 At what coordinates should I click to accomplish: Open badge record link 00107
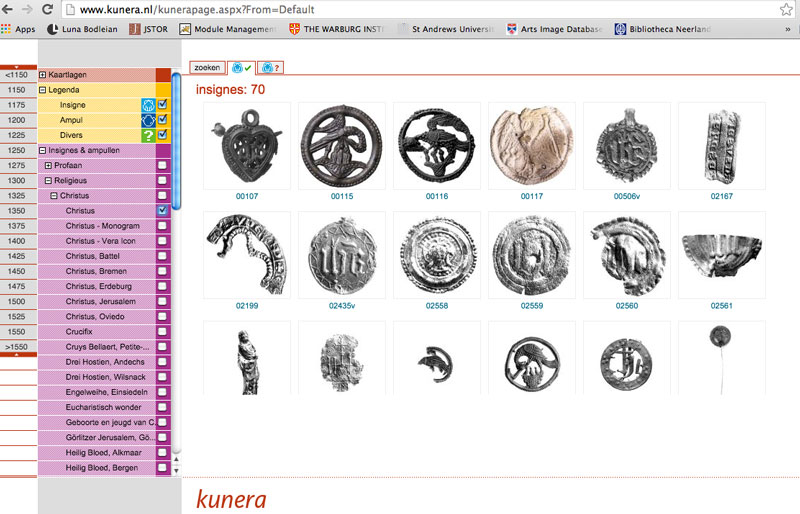click(246, 196)
